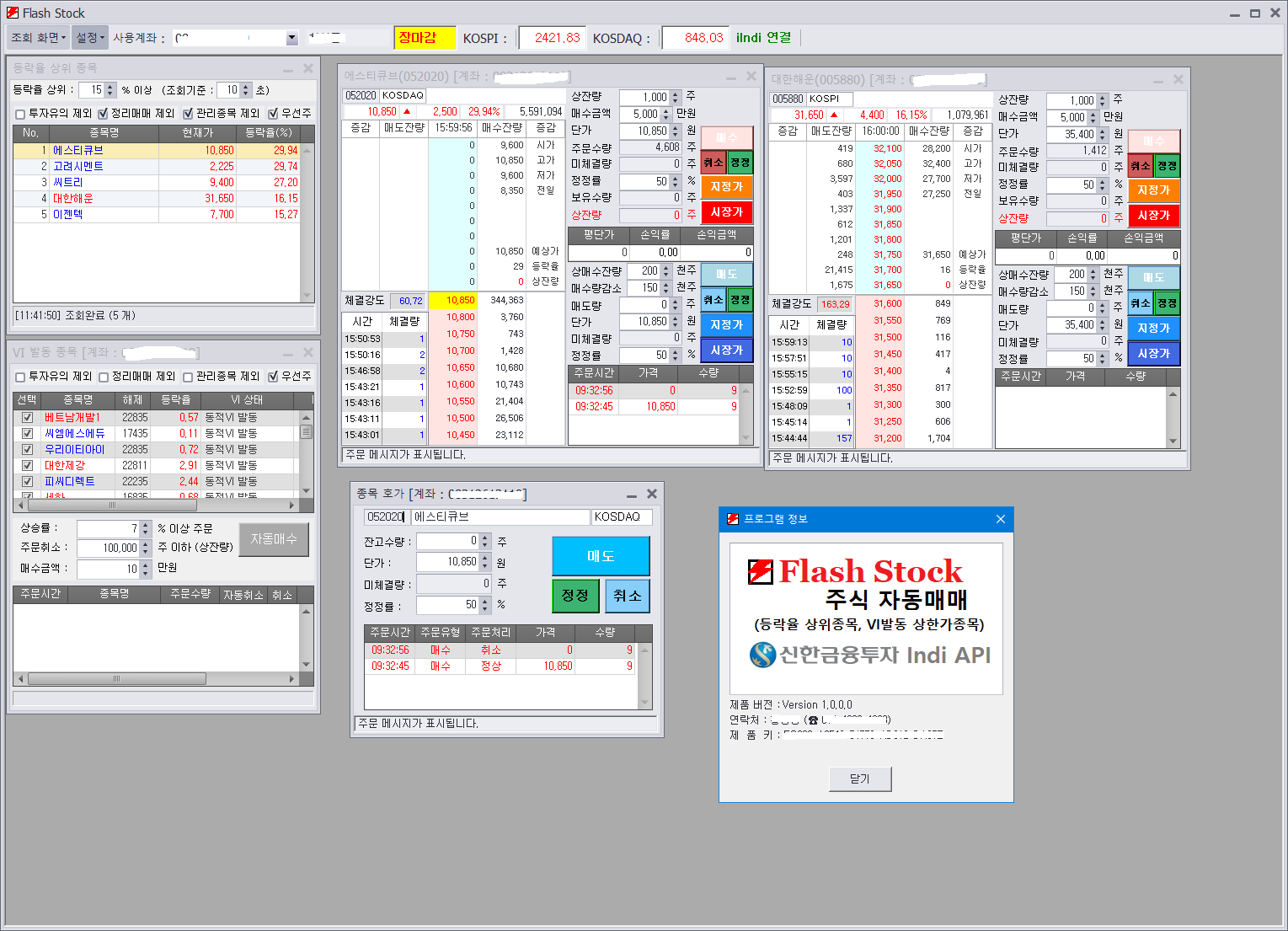Click the 정정률 field in 종목 호가 window
This screenshot has height=931, width=1288.
[447, 605]
